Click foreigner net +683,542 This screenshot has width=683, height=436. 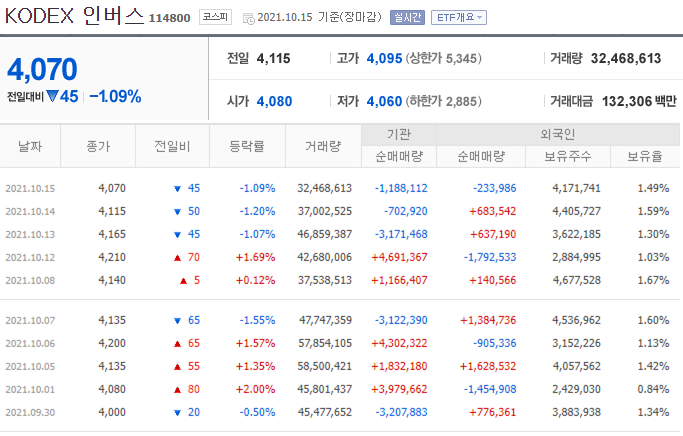(493, 211)
